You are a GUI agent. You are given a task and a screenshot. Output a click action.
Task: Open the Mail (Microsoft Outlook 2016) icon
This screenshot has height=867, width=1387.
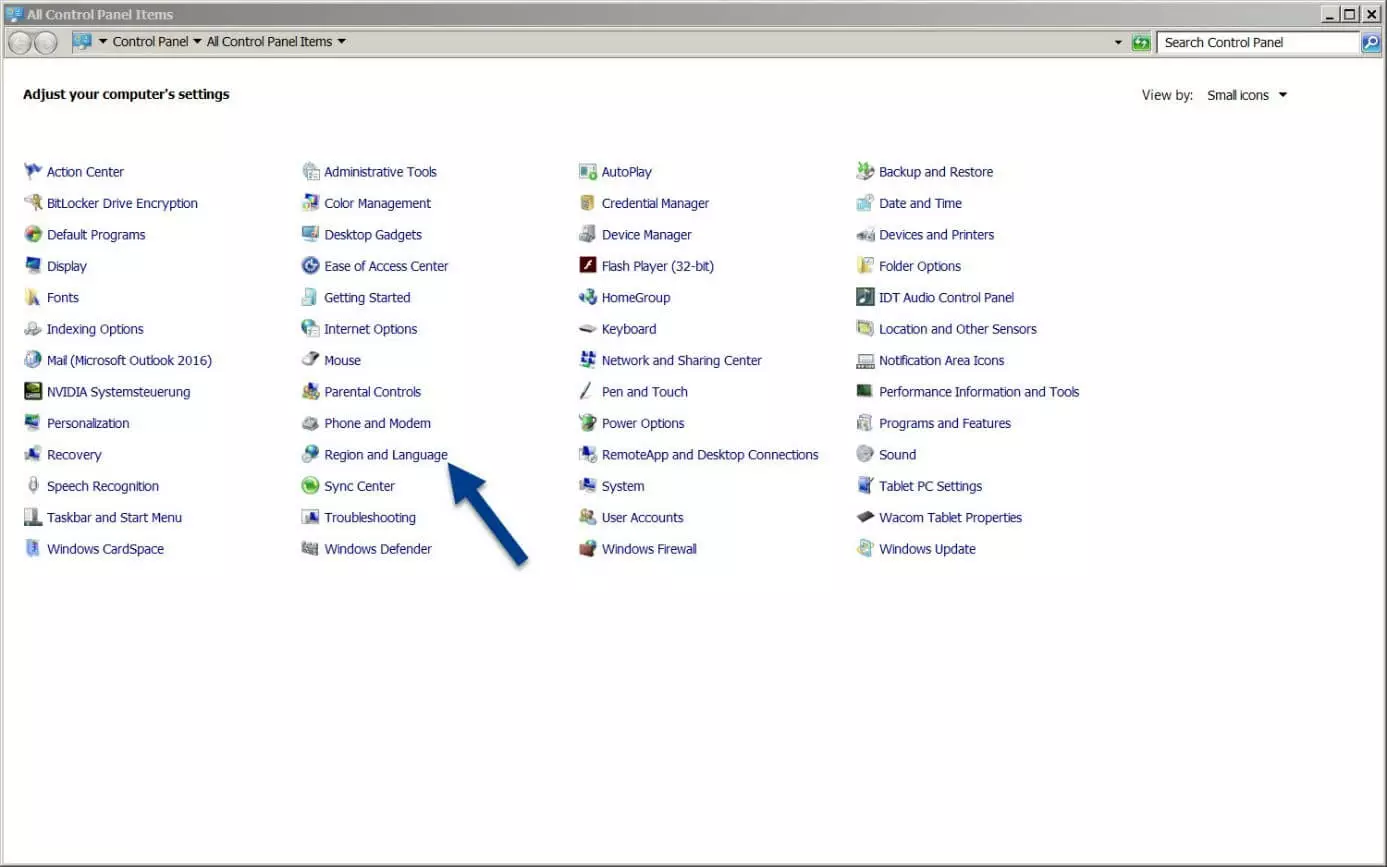coord(33,361)
